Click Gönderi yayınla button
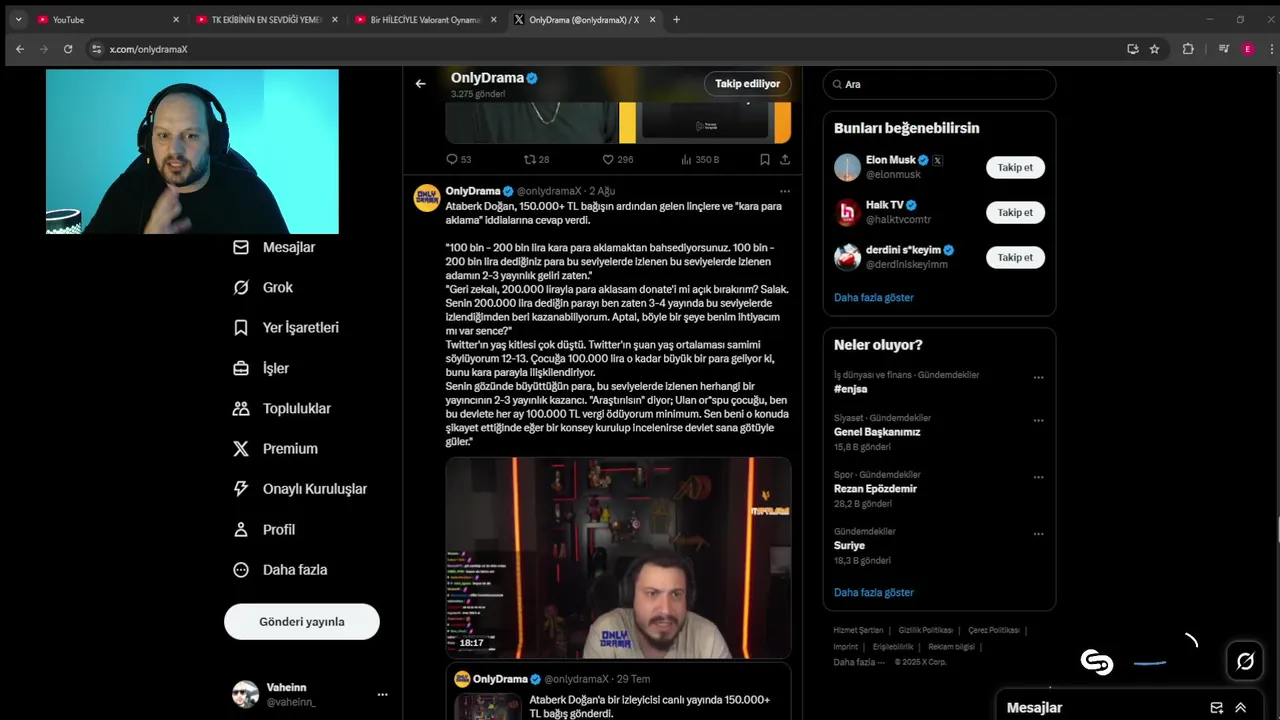This screenshot has height=720, width=1280. 302,621
